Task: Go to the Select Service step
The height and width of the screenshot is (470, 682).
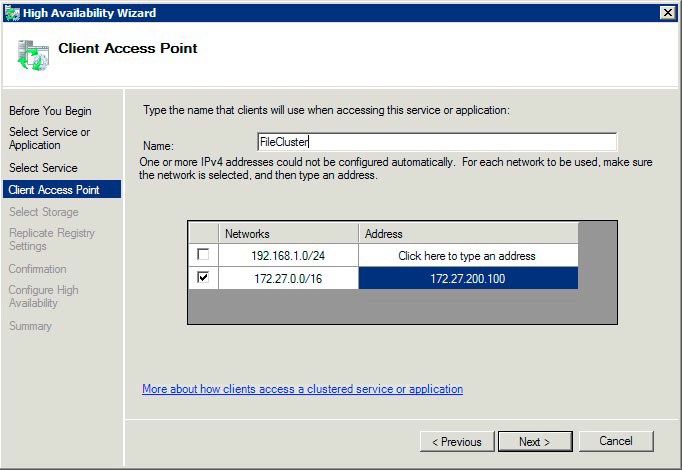Action: tap(43, 168)
